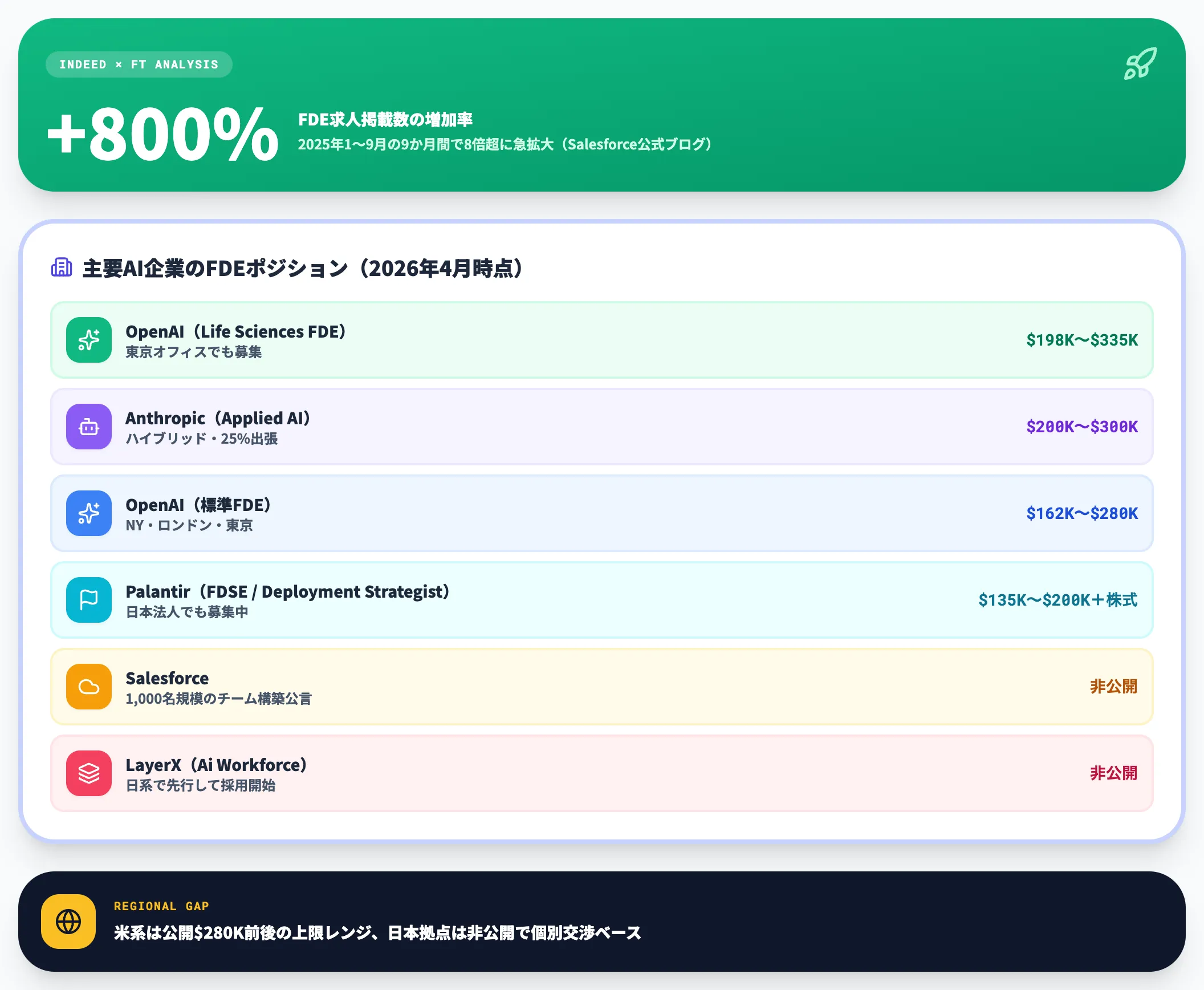Click the REGIONAL GAP heading text

click(161, 906)
